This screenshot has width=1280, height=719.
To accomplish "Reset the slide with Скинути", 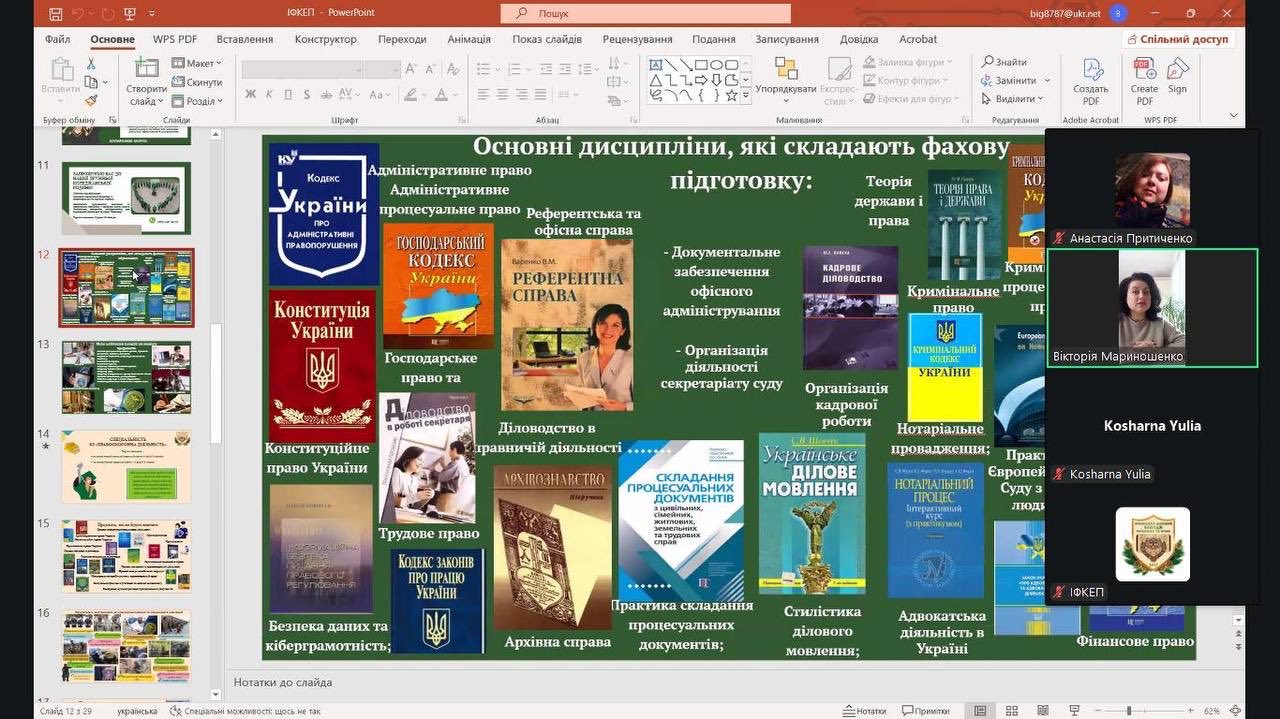I will (197, 82).
